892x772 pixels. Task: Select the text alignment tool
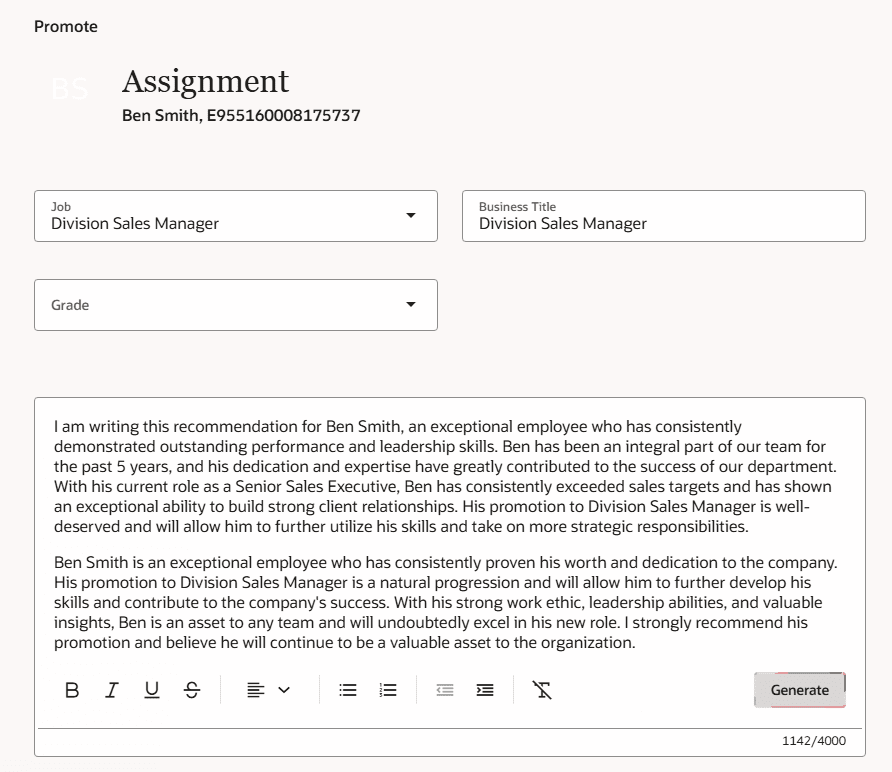pyautogui.click(x=256, y=689)
